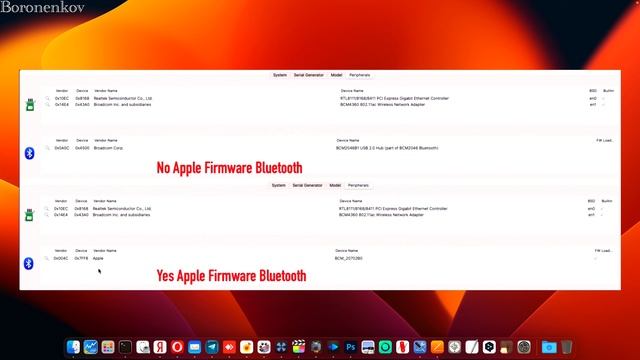Click the Device Name header above BCM2046B1
640x360 pixels.
coord(348,140)
